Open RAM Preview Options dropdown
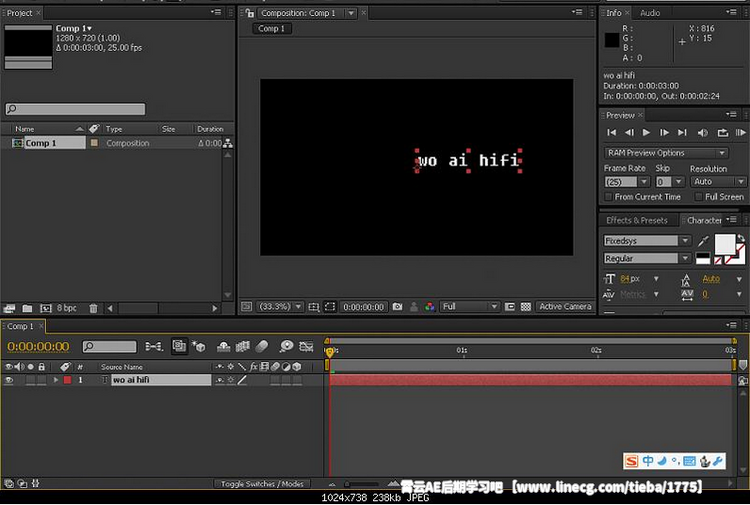 (x=666, y=153)
